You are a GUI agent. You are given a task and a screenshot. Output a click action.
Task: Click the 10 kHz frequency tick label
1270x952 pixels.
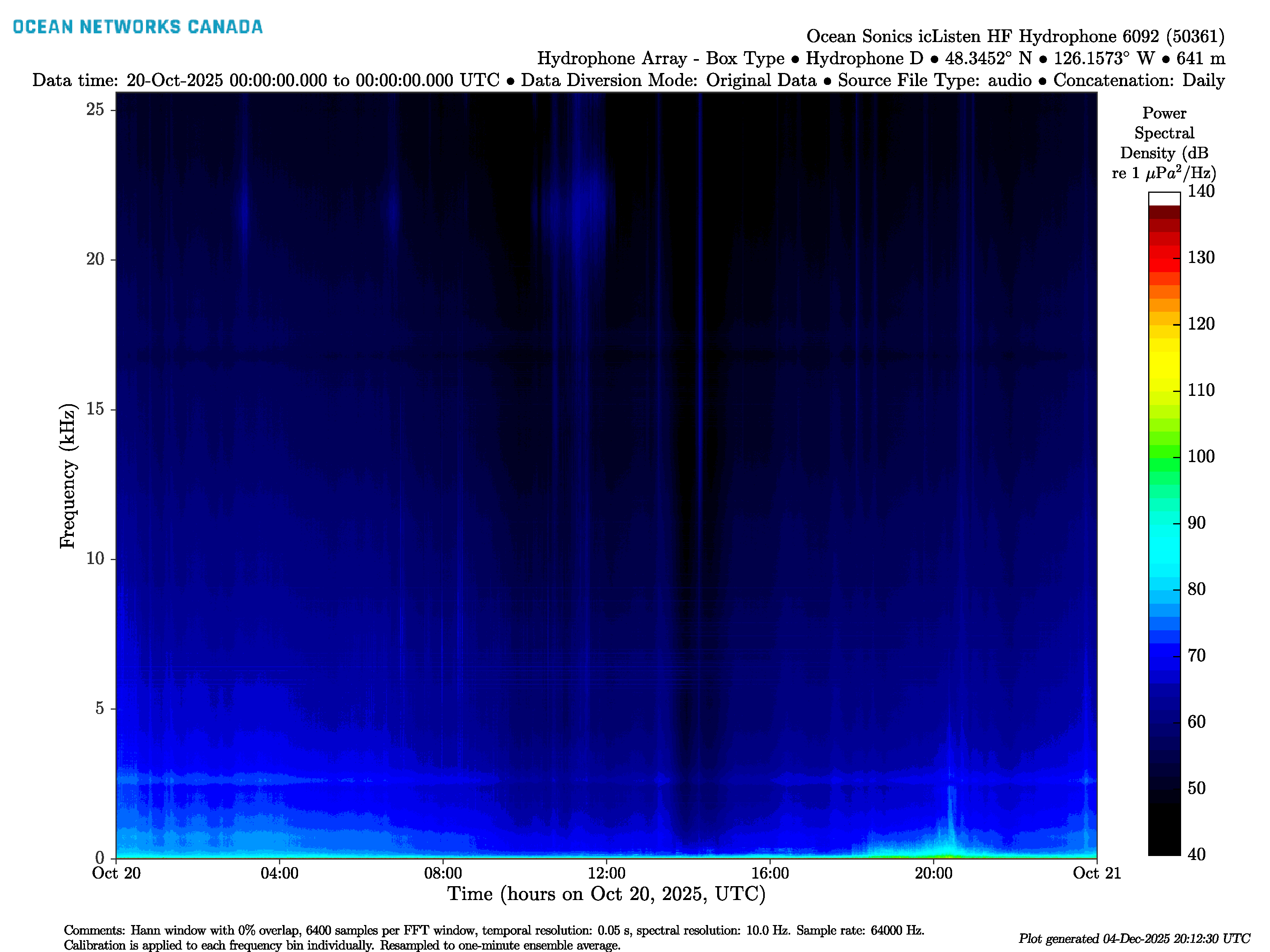coord(95,559)
